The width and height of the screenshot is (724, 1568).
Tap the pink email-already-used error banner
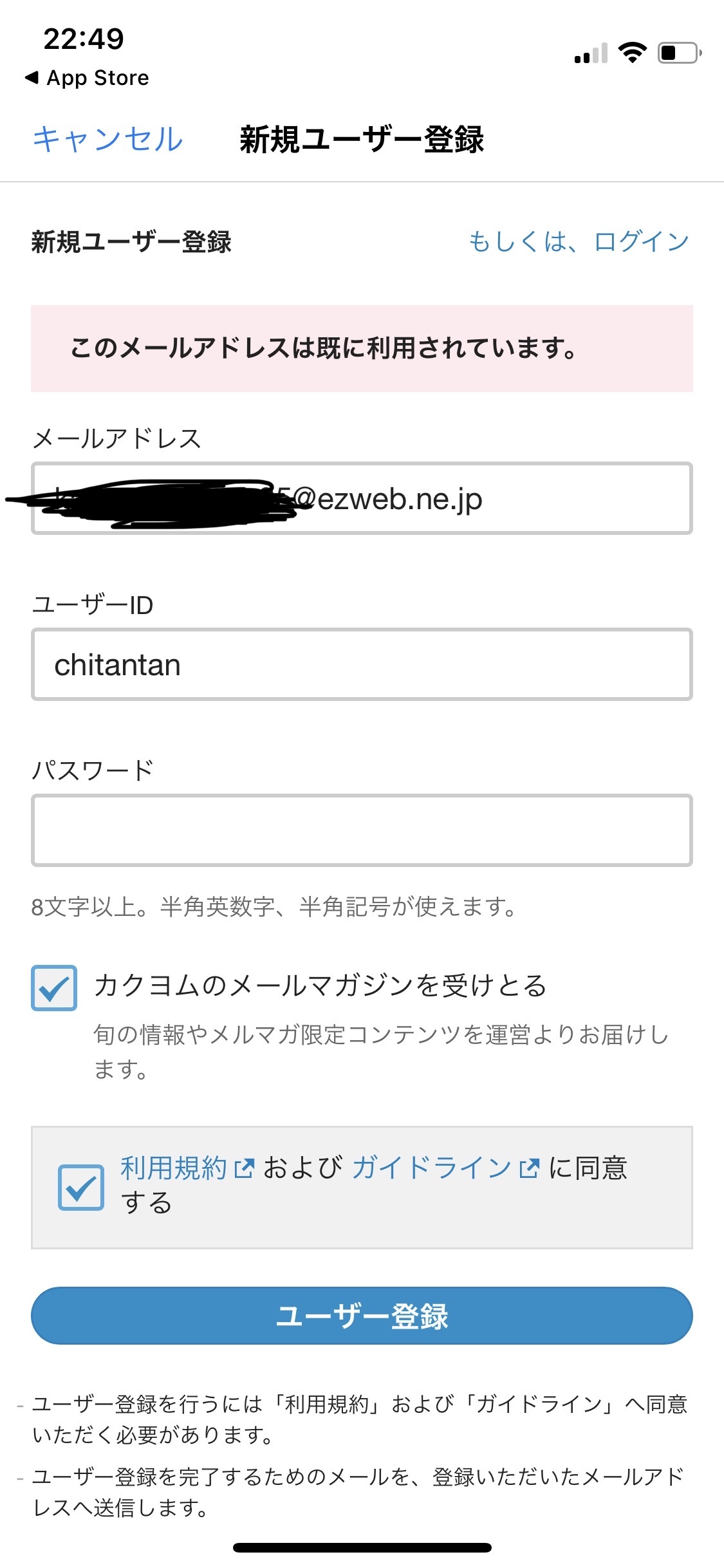tap(362, 348)
